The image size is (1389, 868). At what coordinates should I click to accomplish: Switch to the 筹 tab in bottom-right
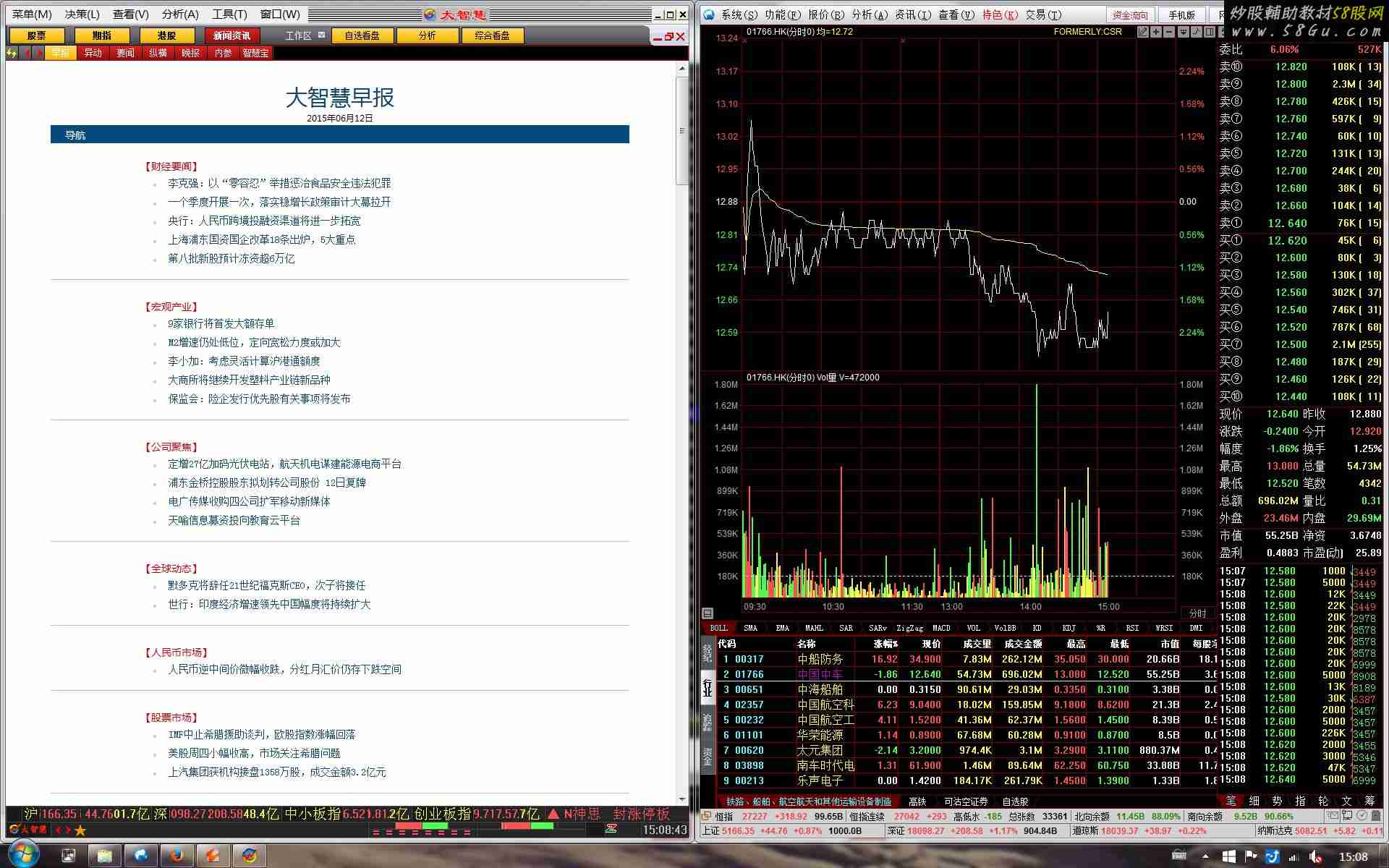tap(1370, 801)
